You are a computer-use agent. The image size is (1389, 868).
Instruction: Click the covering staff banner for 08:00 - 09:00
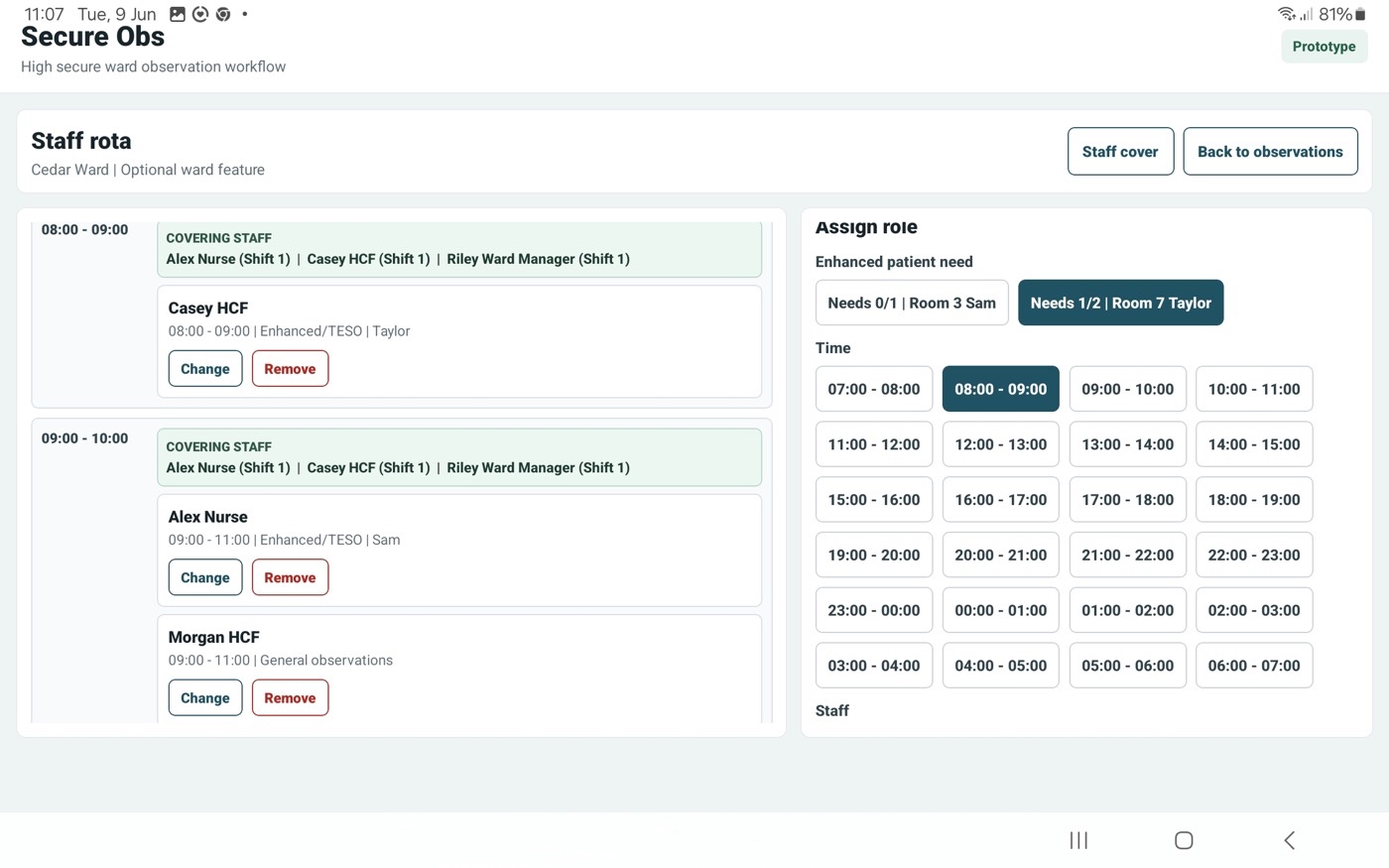[459, 249]
